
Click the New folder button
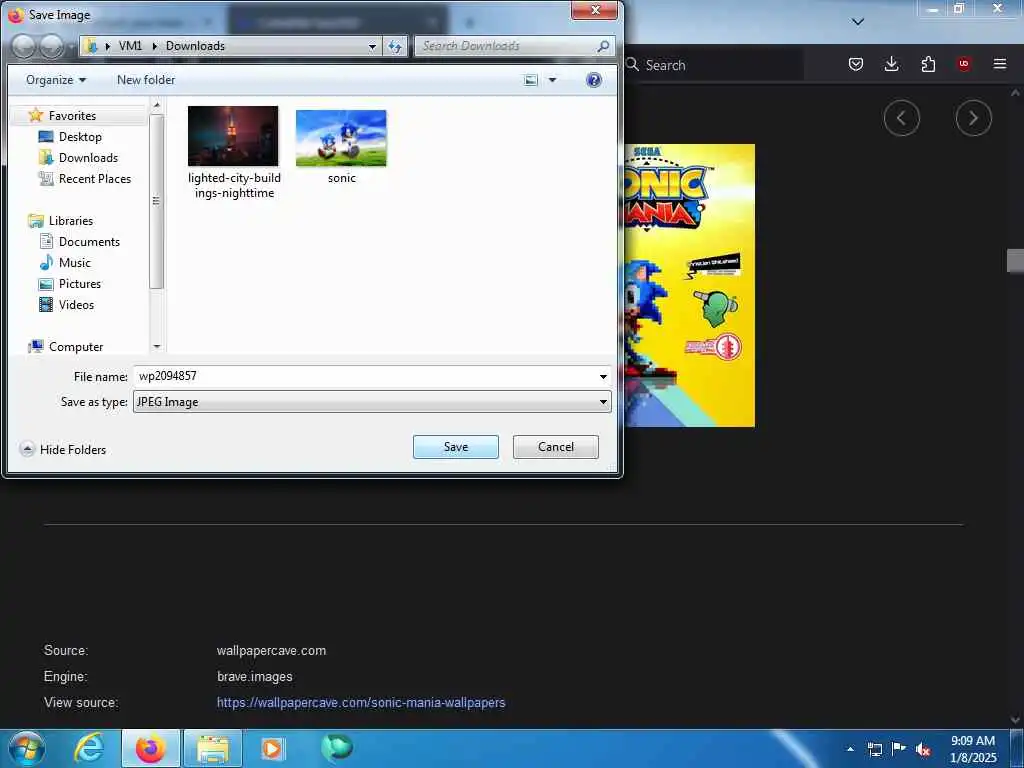point(146,80)
